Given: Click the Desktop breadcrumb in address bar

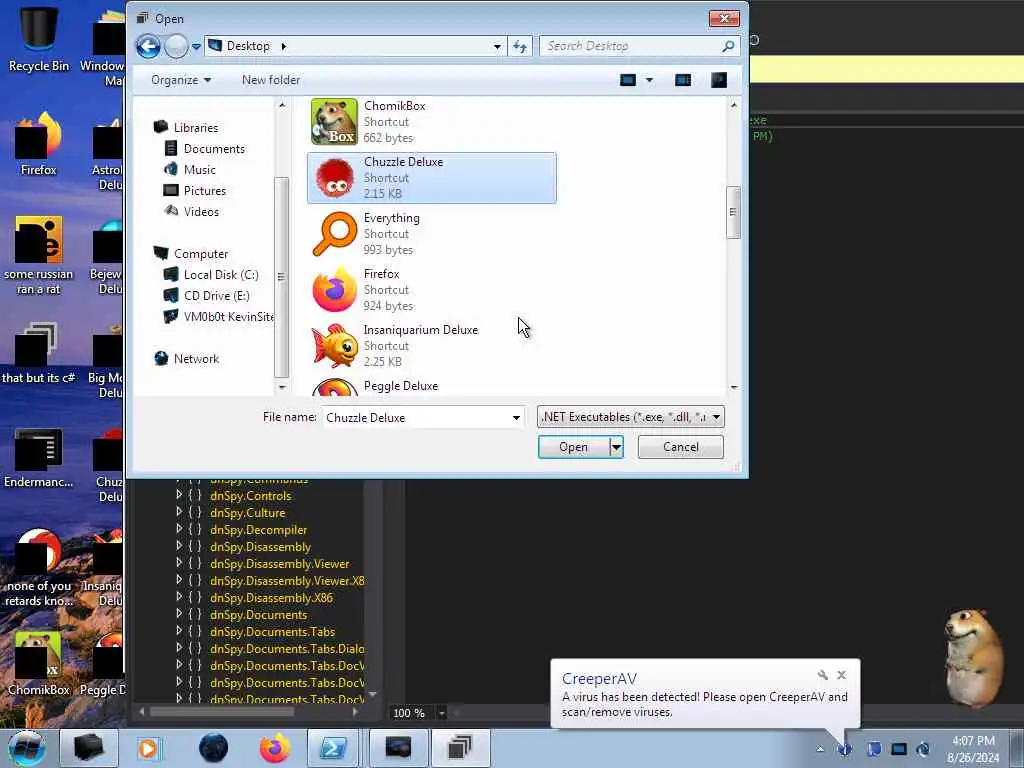Looking at the screenshot, I should 248,46.
